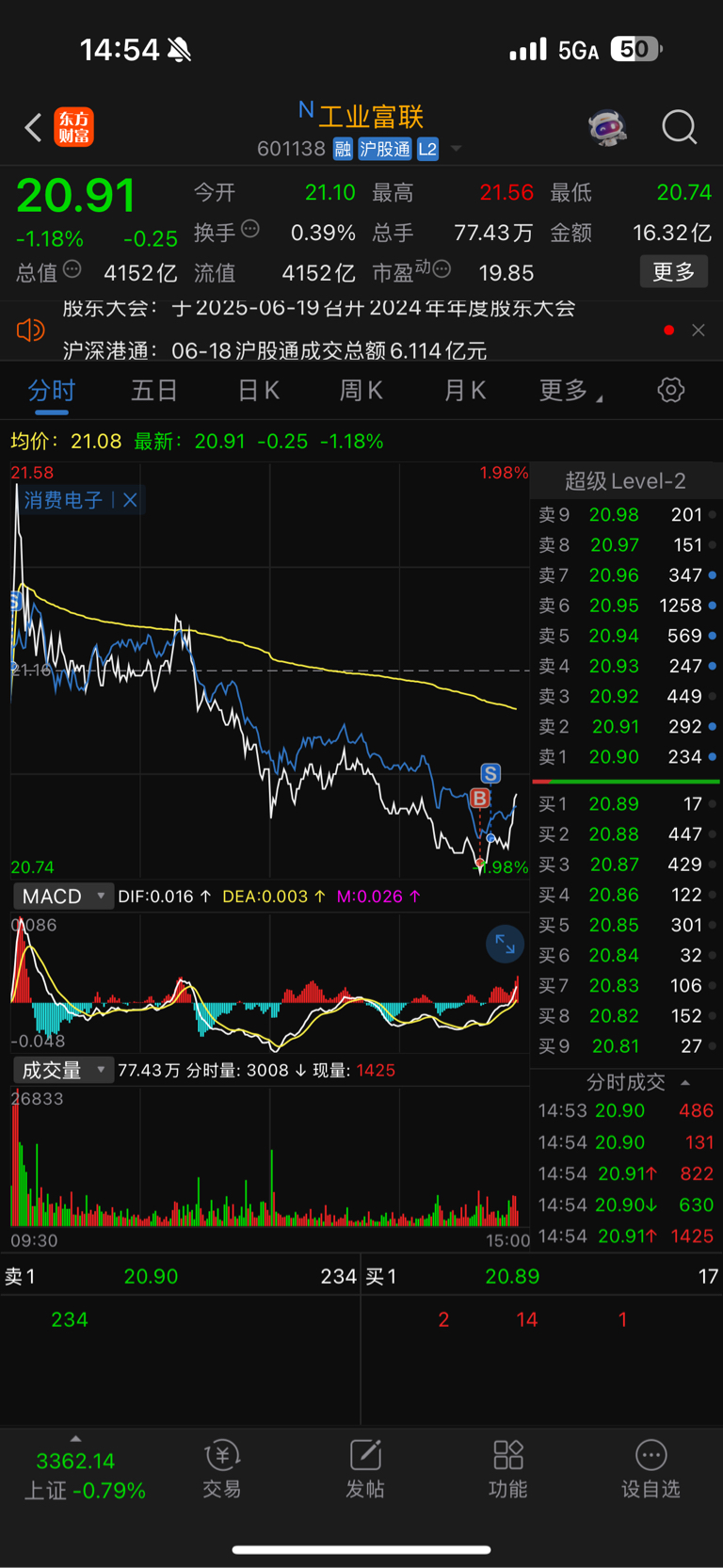Switch to the 月K tab
This screenshot has width=723, height=1568.
(x=465, y=390)
